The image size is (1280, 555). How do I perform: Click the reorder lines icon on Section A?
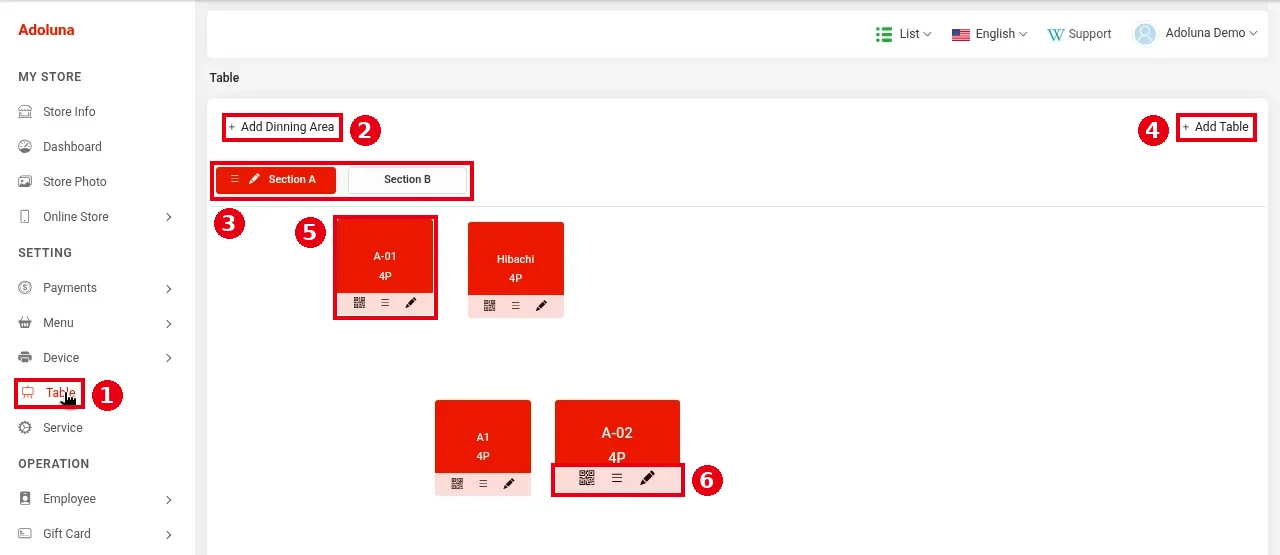click(235, 179)
